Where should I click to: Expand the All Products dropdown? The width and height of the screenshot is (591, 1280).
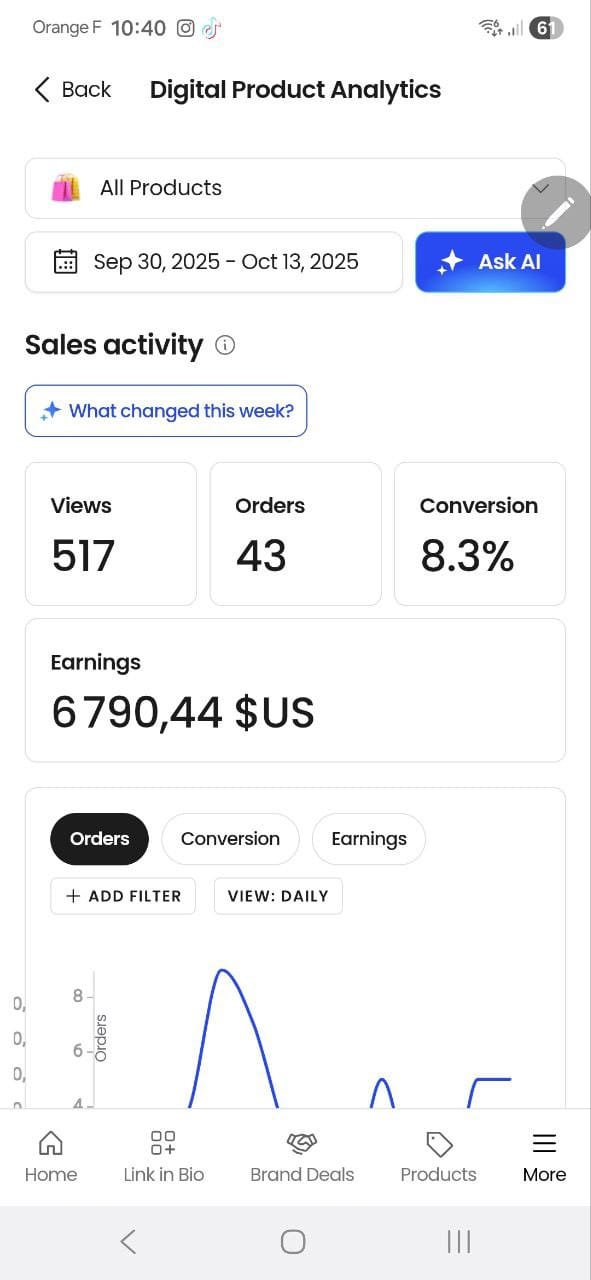point(295,188)
